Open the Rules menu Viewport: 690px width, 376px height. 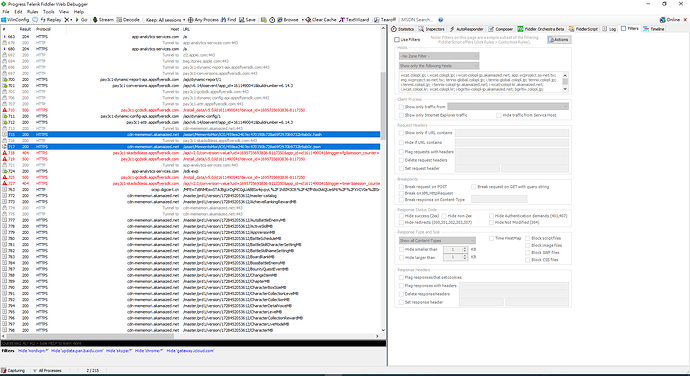(33, 12)
